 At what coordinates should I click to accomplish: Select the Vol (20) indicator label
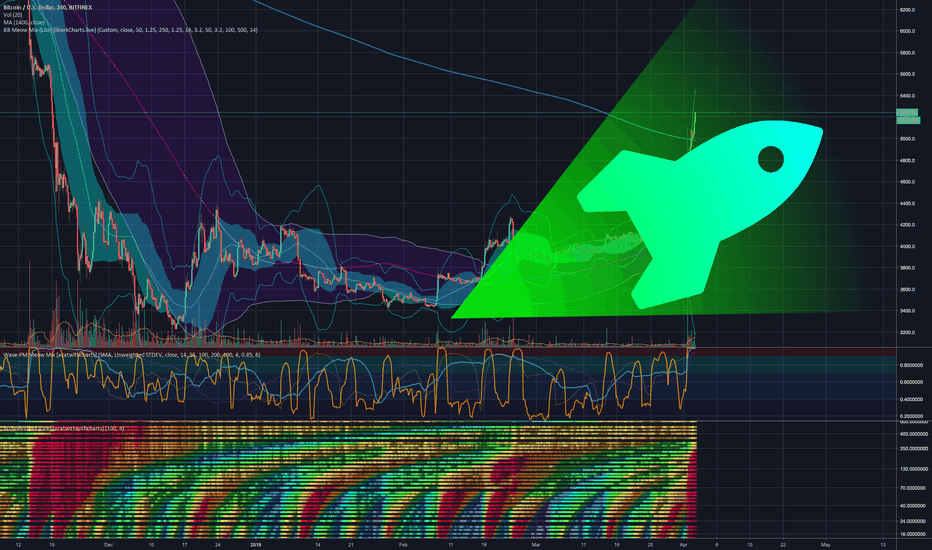12,15
